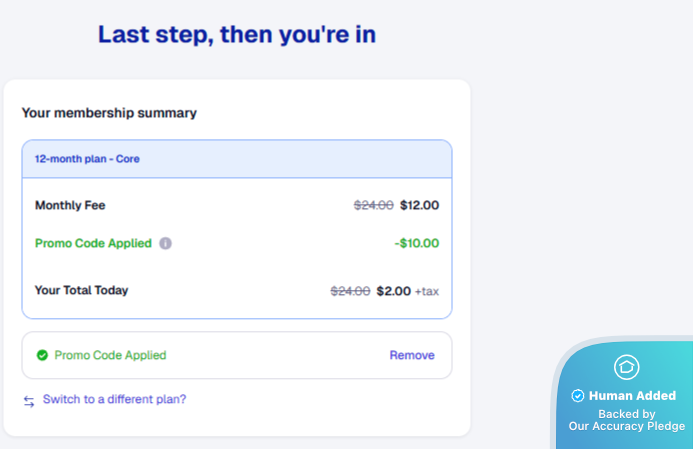The width and height of the screenshot is (693, 449).
Task: Select the "12-month plan - Core" header
Action: pos(87,159)
